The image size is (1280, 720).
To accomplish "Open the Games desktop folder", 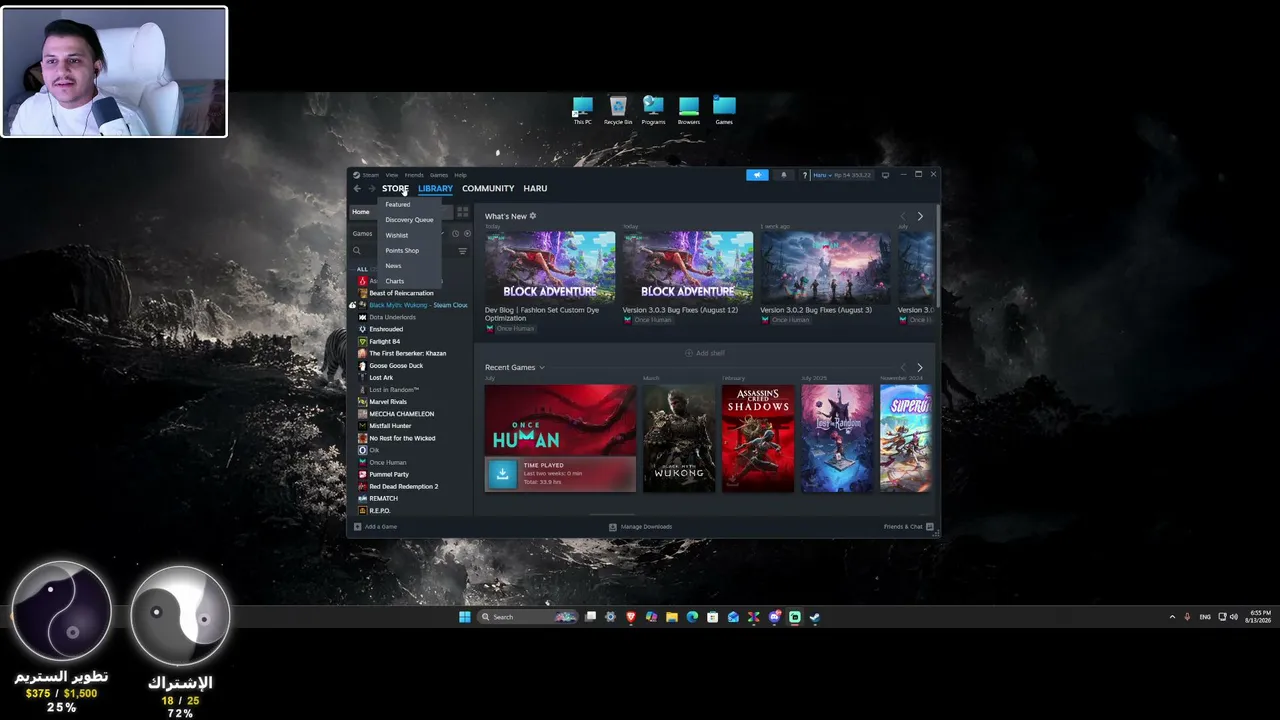I will [x=724, y=110].
